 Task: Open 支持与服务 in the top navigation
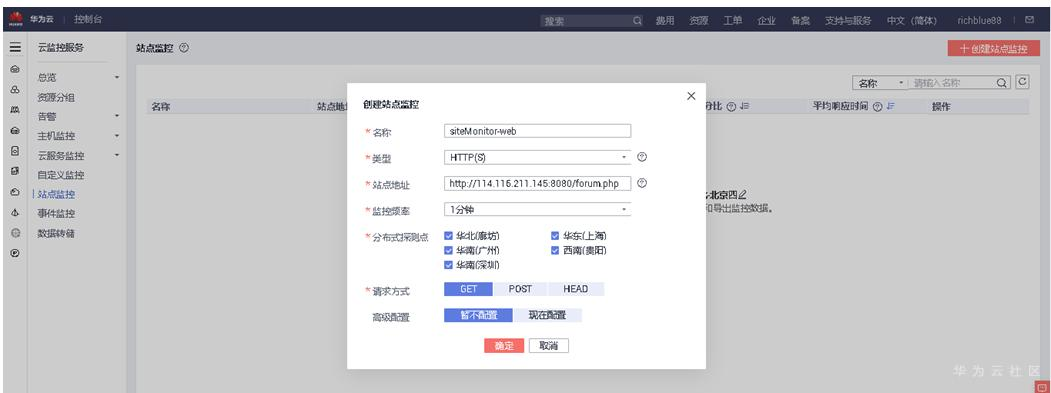point(848,21)
